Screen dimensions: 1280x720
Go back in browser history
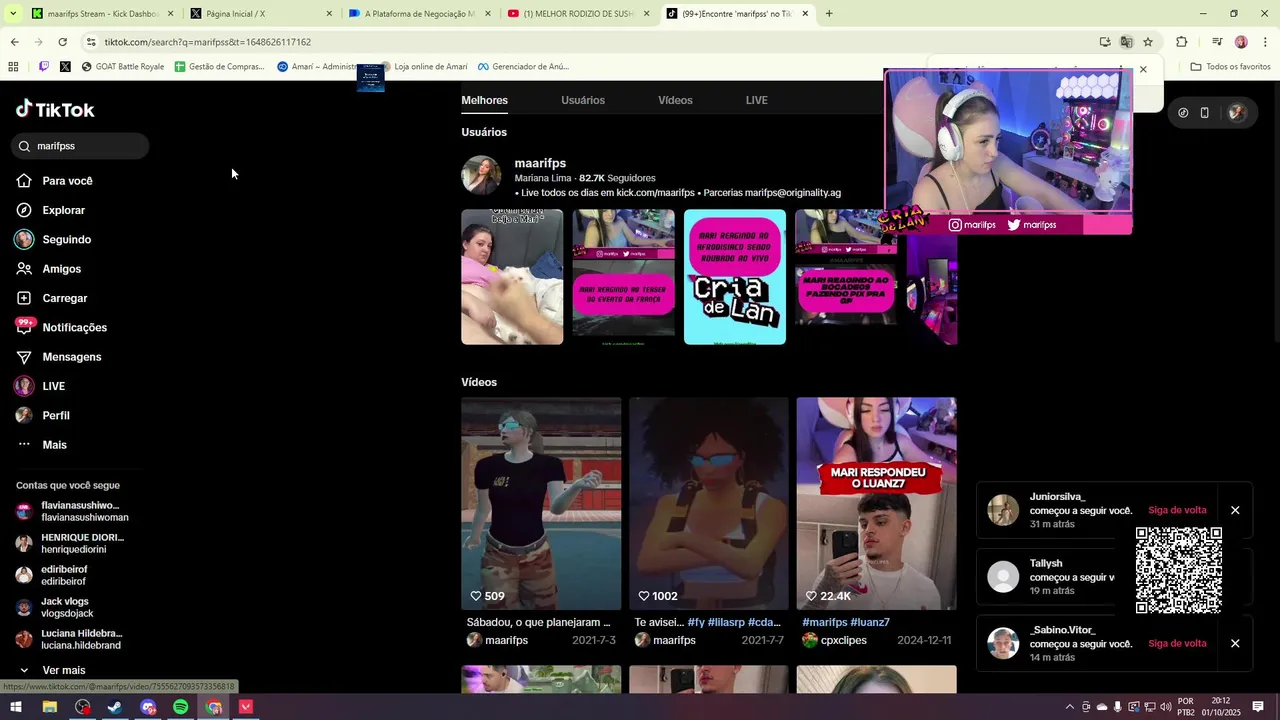14,42
